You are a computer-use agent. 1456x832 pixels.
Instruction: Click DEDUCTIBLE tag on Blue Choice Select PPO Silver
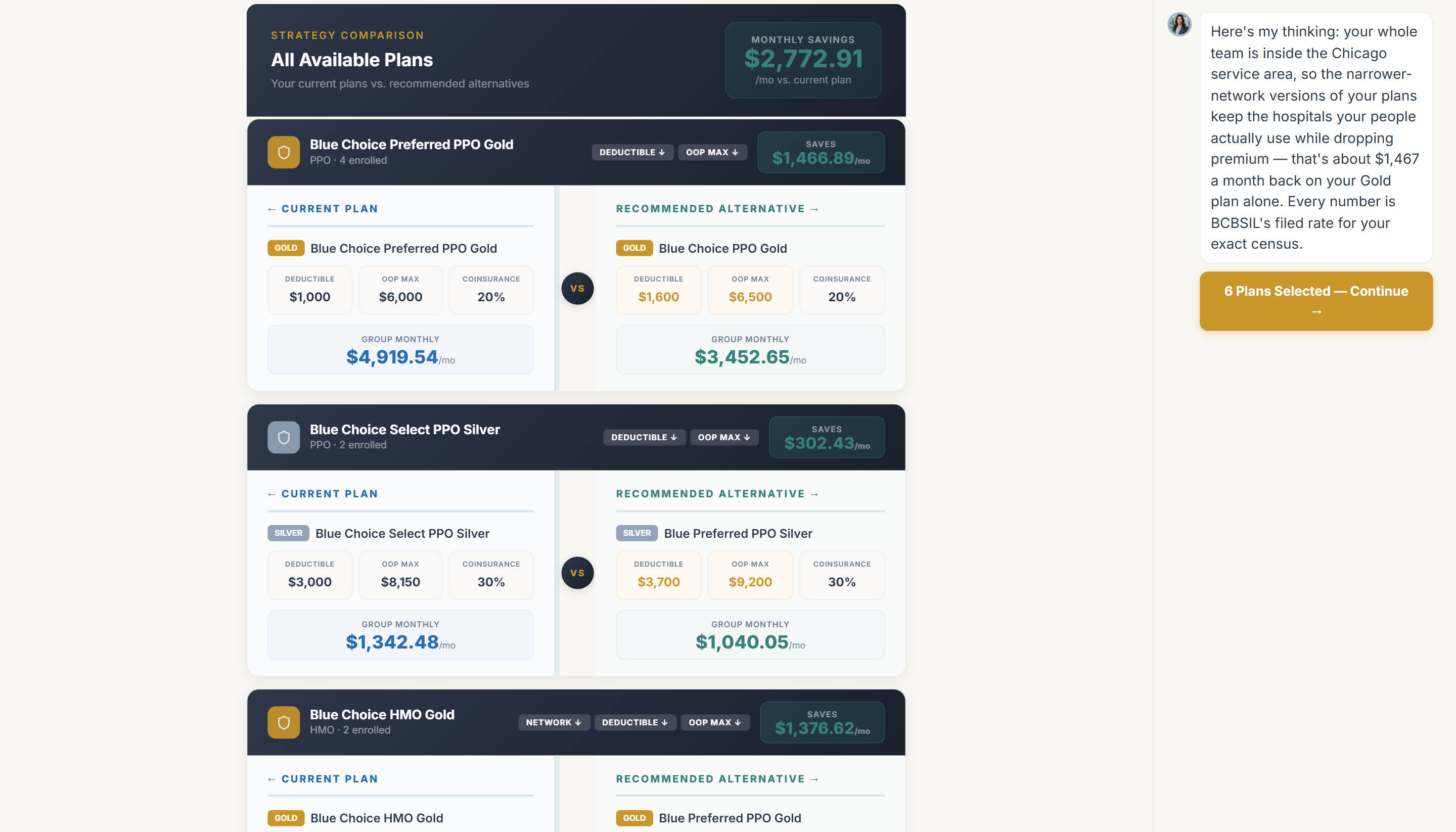(644, 437)
